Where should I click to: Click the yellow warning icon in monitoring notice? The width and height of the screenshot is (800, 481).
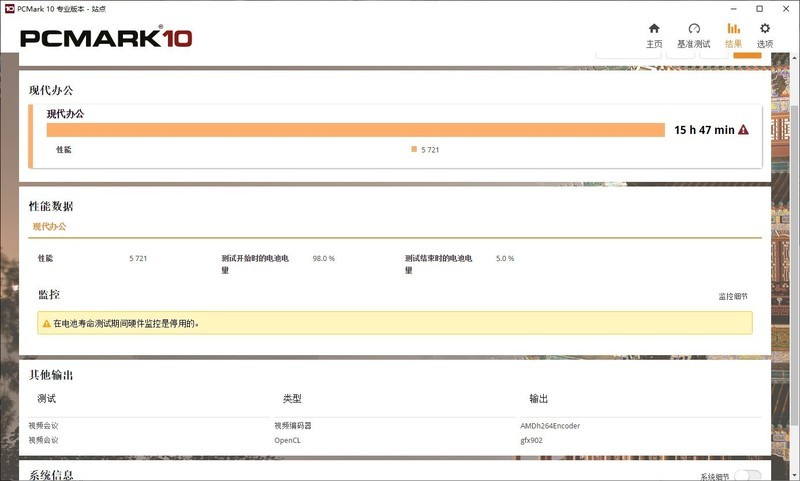(46, 323)
